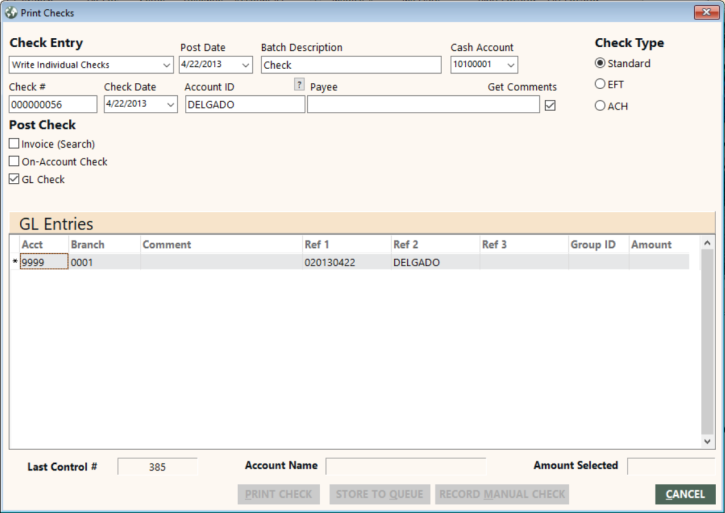Viewport: 725px width, 513px height.
Task: Click the empty Comment cell in the GL row
Action: pyautogui.click(x=221, y=262)
